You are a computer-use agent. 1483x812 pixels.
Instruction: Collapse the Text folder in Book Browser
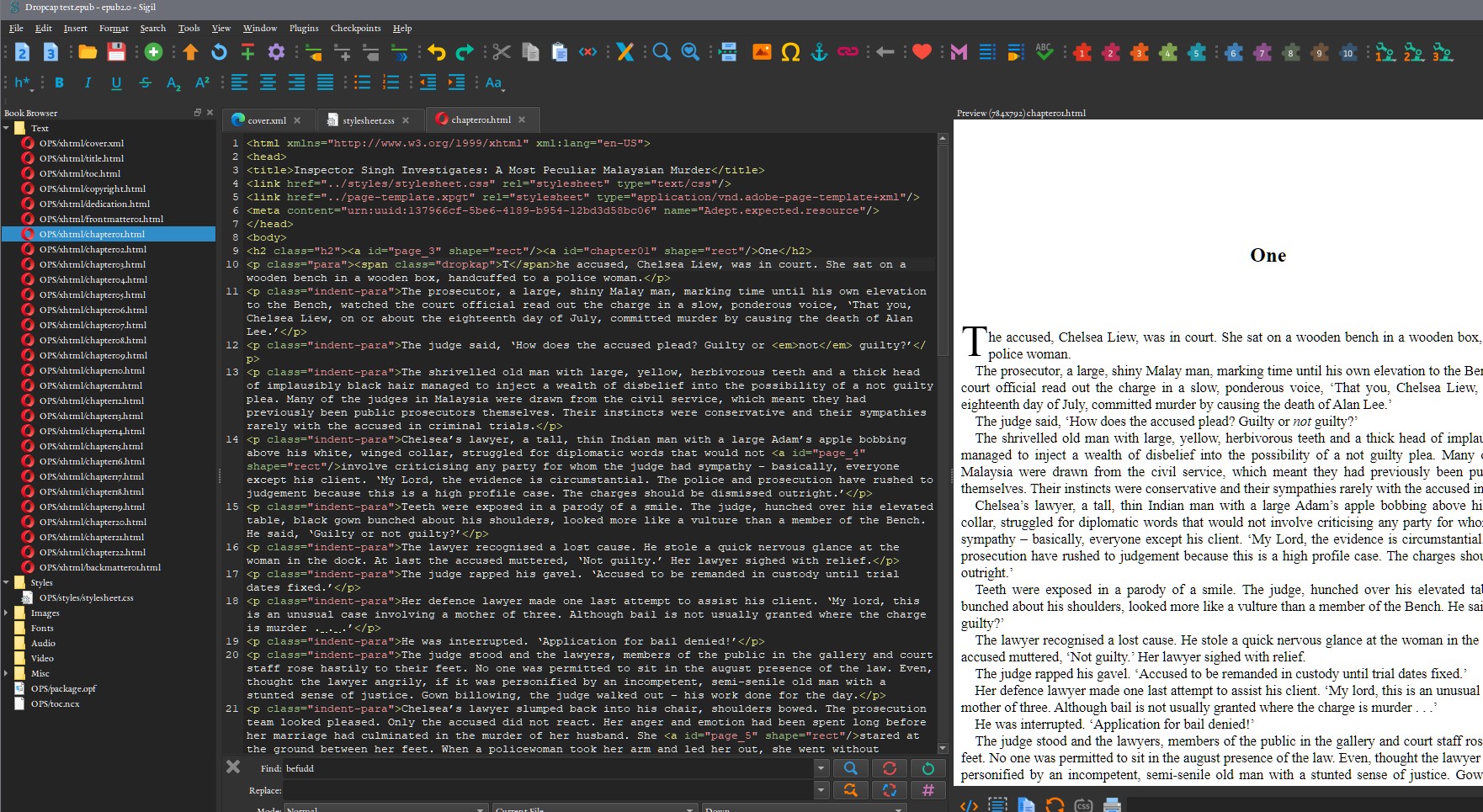click(6, 128)
